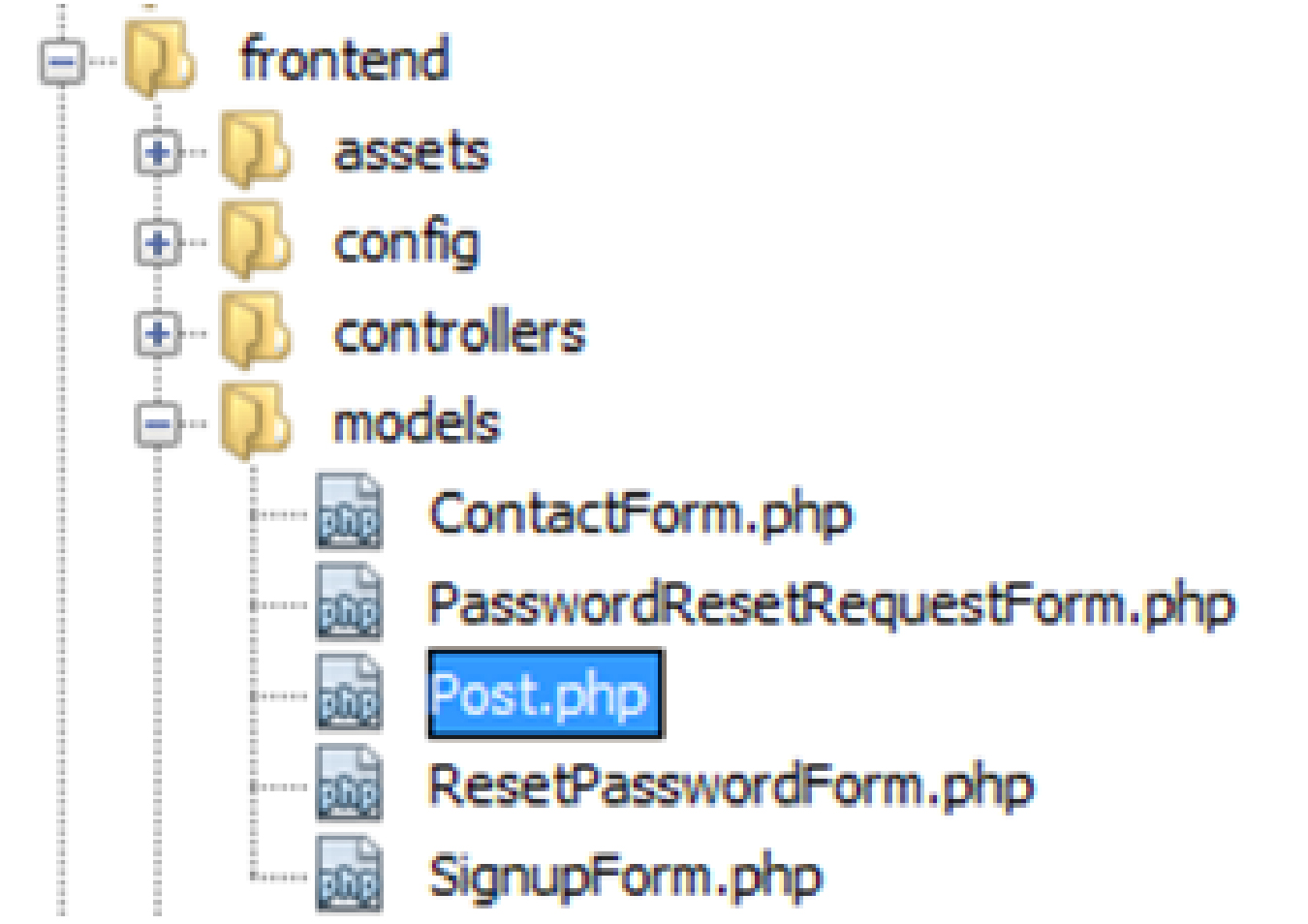Click PHP icon beside ResetPasswordForm.php

click(x=349, y=784)
